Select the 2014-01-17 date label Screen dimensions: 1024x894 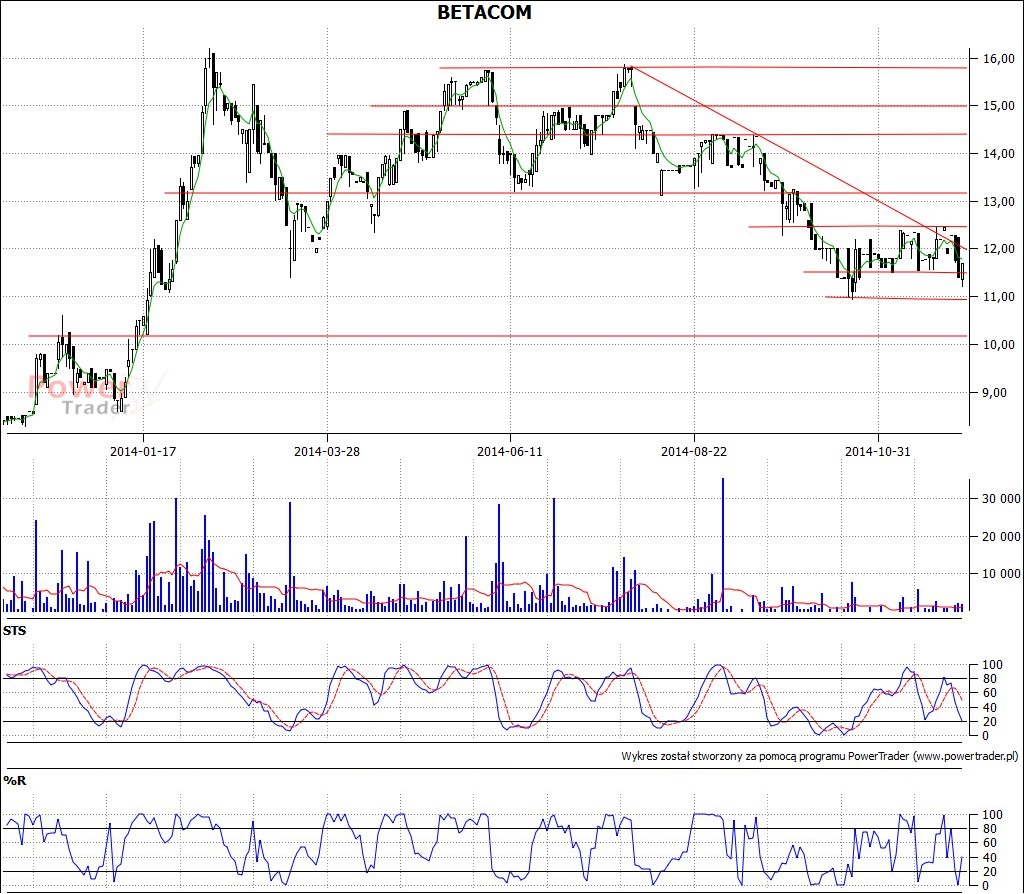pos(143,451)
